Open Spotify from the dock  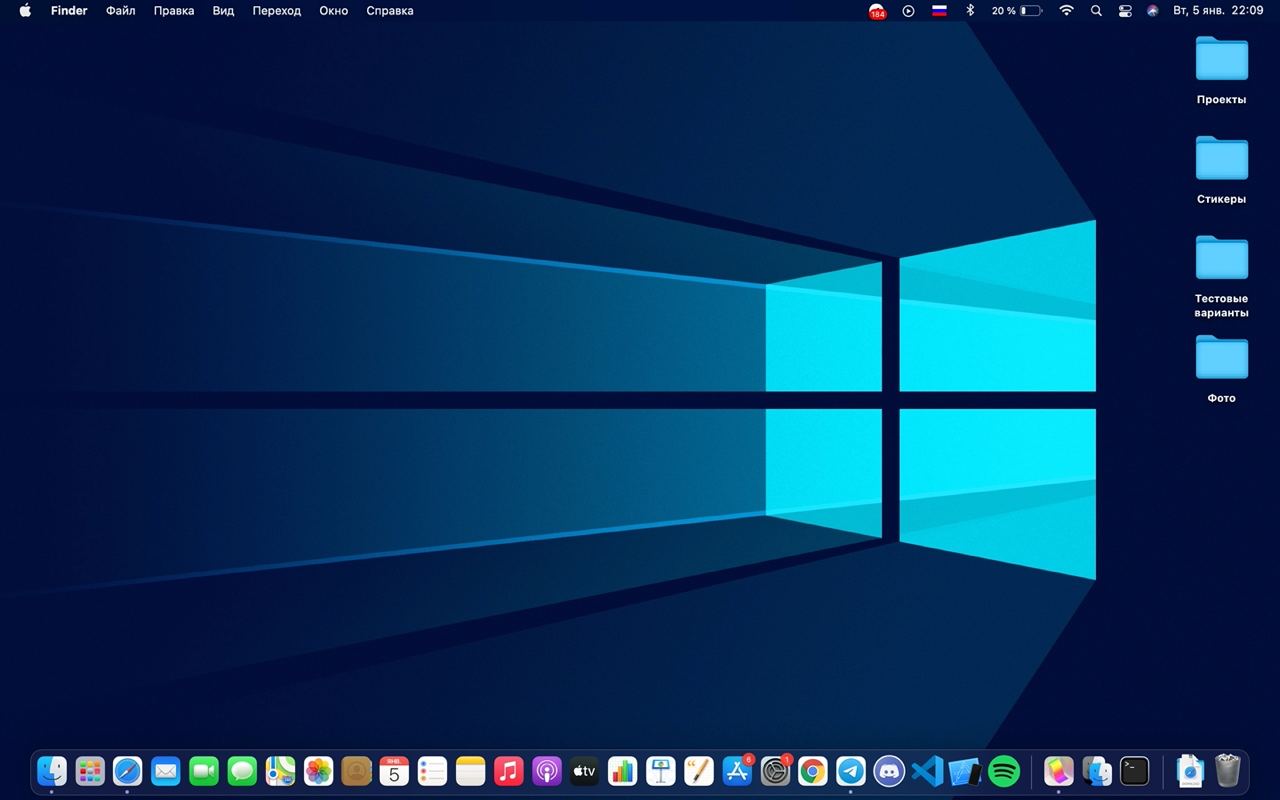pos(1003,771)
